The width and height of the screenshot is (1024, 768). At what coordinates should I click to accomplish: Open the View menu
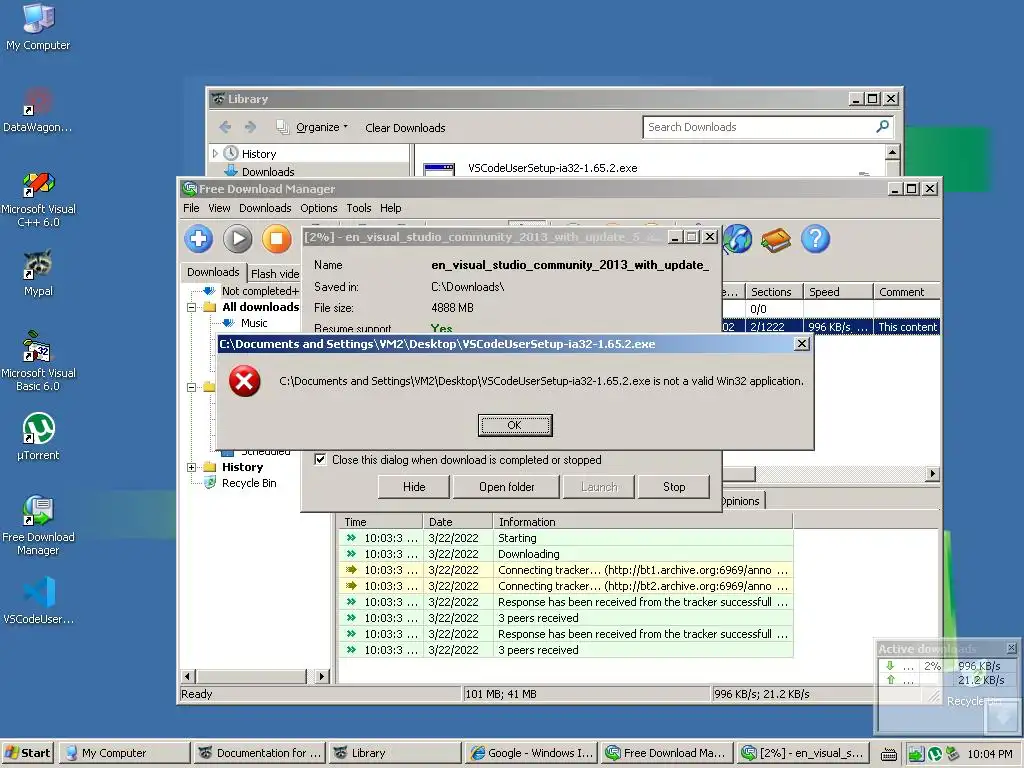tap(219, 208)
